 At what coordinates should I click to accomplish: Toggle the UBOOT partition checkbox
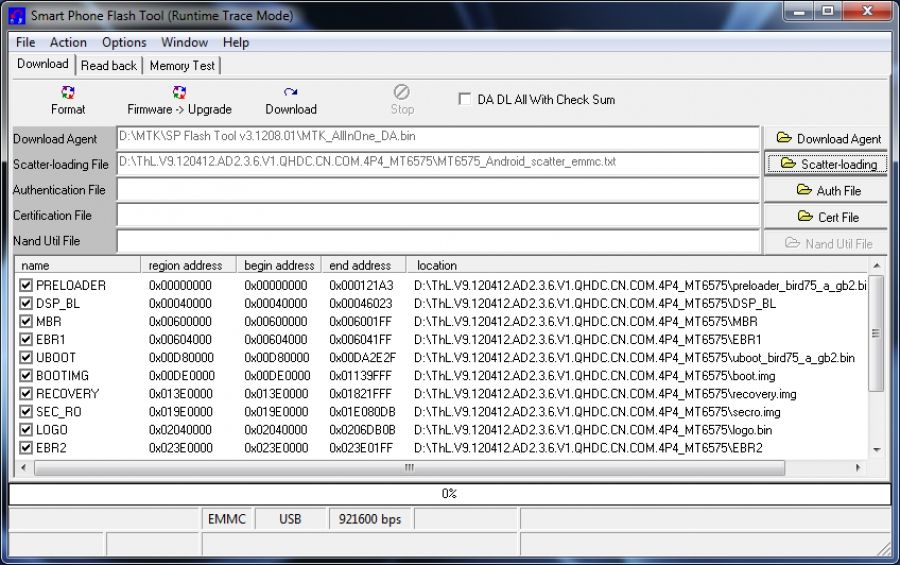tap(26, 358)
